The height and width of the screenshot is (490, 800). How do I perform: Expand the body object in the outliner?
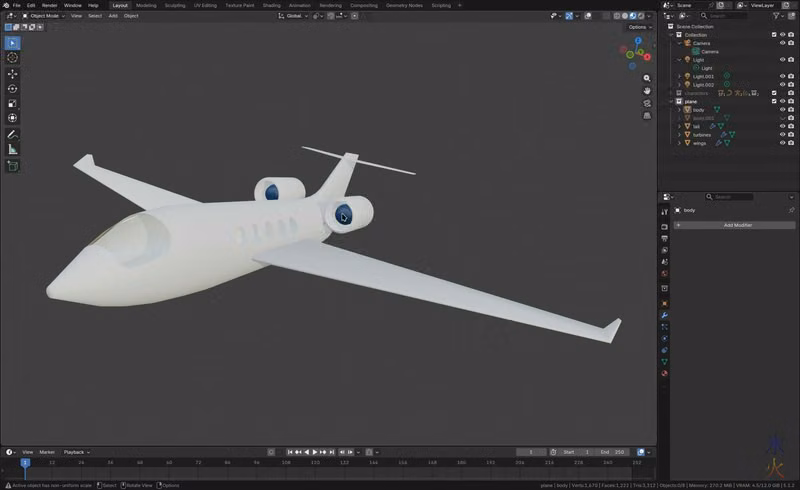tap(679, 110)
